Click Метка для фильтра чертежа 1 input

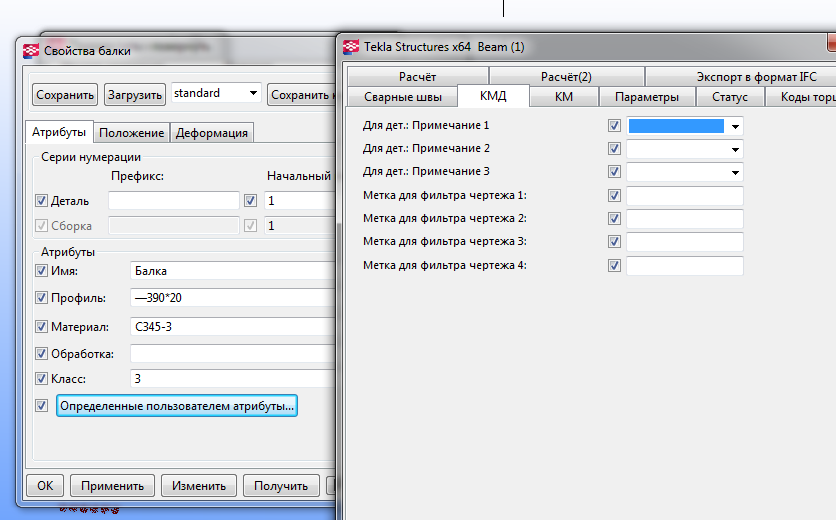click(685, 196)
